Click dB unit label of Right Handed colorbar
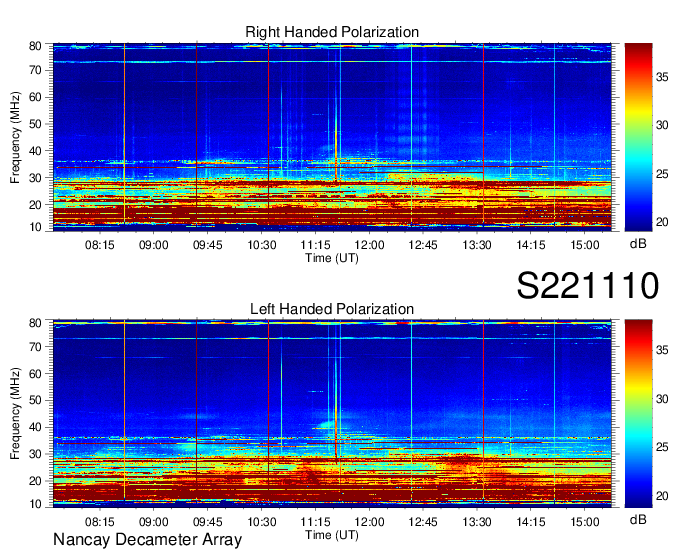Viewport: 680px width, 552px height. pyautogui.click(x=638, y=244)
